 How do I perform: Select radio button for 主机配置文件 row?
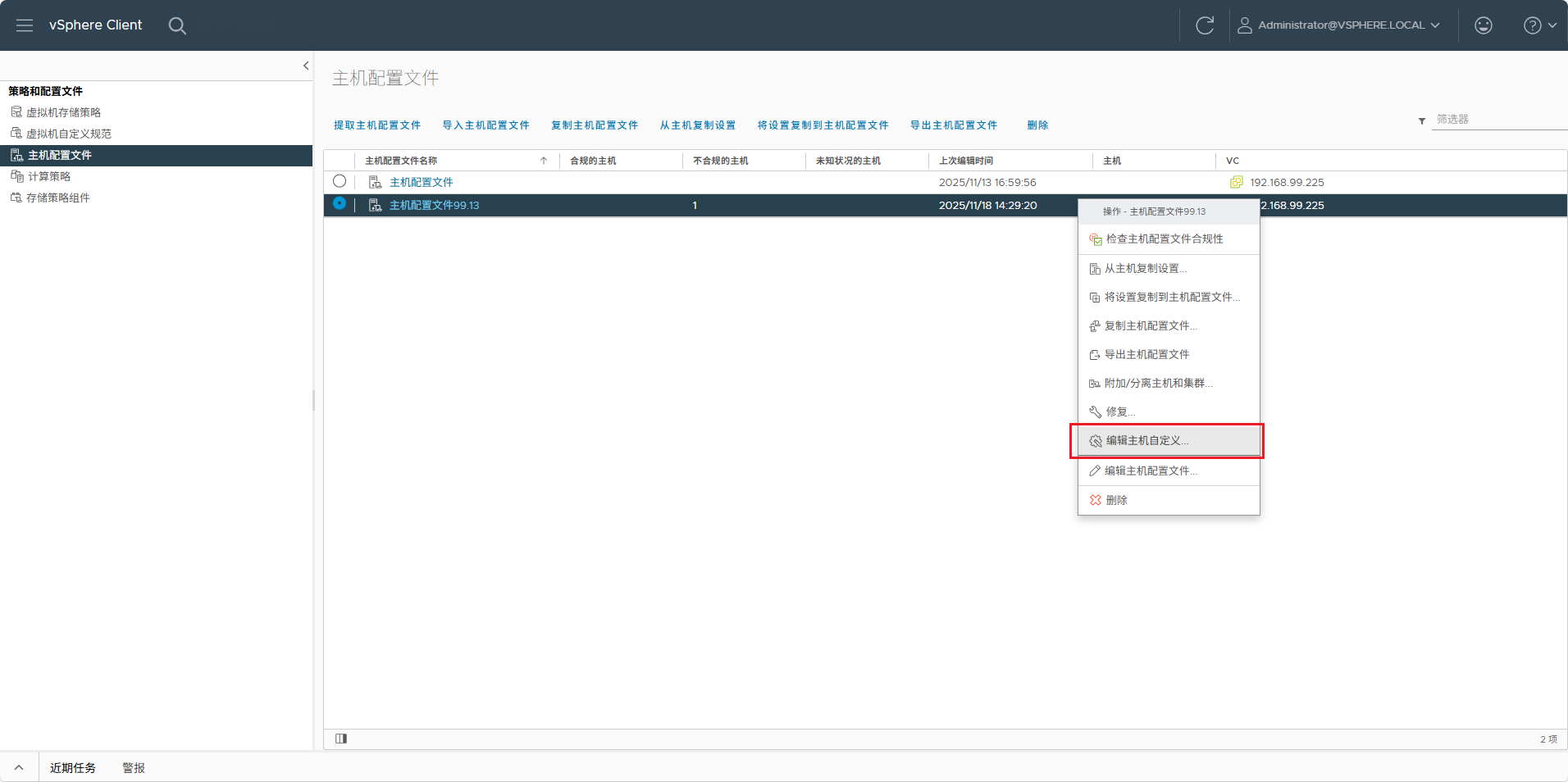tap(340, 181)
